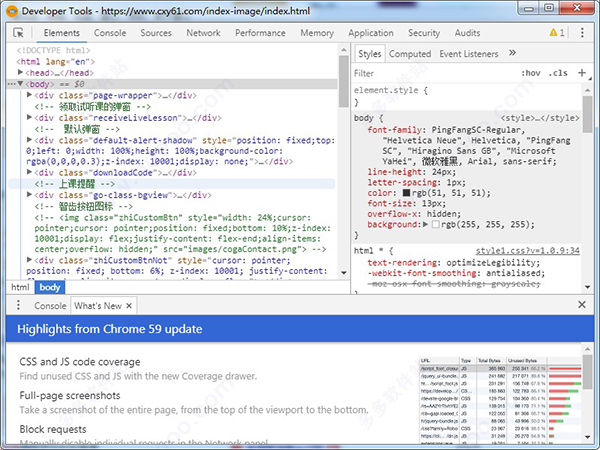Viewport: 600px width, 450px height.
Task: Toggle .cls element classes panel
Action: click(558, 73)
